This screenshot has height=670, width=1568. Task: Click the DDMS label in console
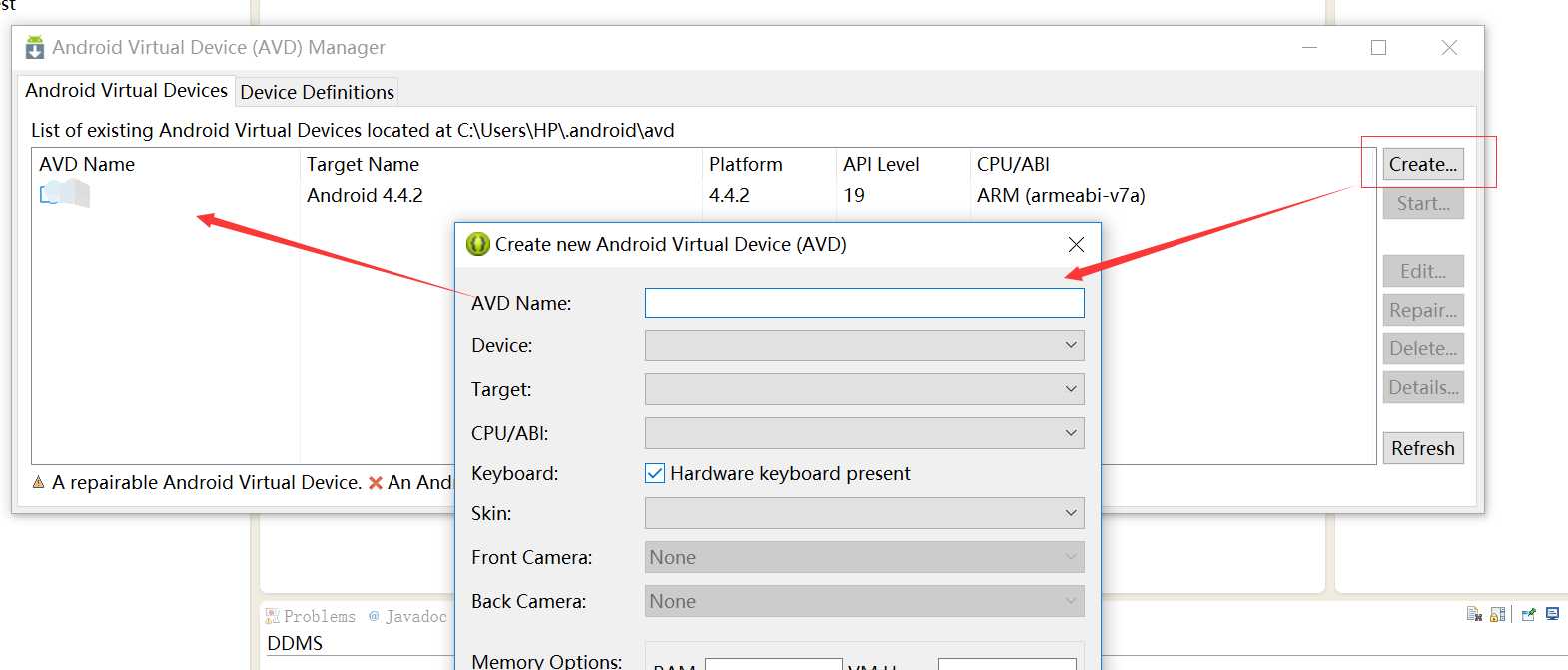point(295,643)
